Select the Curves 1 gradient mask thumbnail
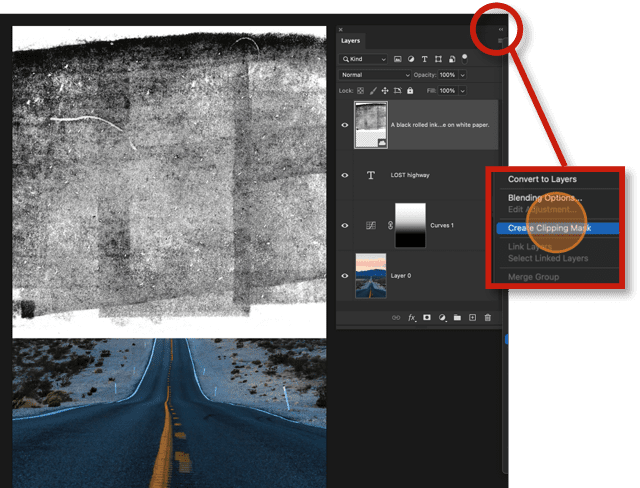The image size is (640, 488). (x=411, y=225)
